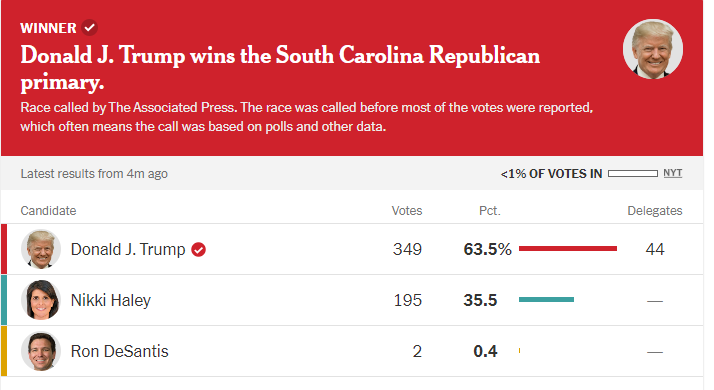Click Trump's red percentage bar
Screen dimensions: 714x390
pyautogui.click(x=568, y=249)
